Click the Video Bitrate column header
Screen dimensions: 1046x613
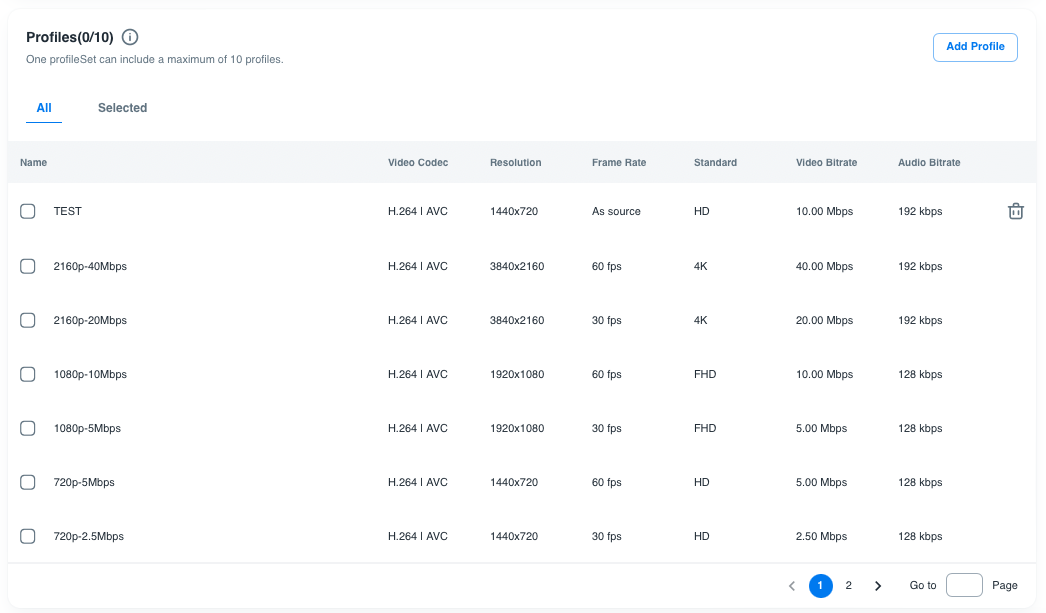826,162
